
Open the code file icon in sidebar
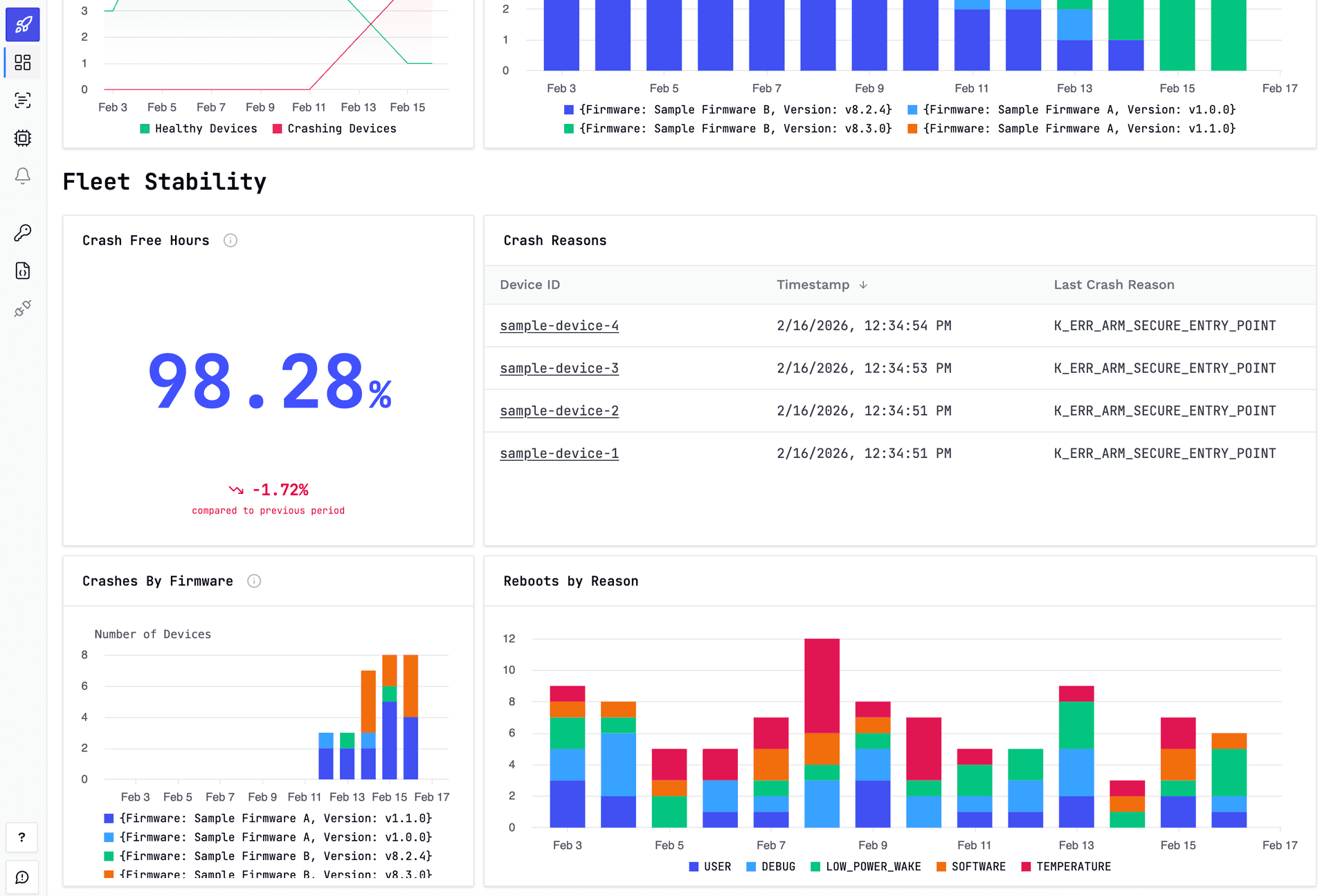(x=23, y=271)
